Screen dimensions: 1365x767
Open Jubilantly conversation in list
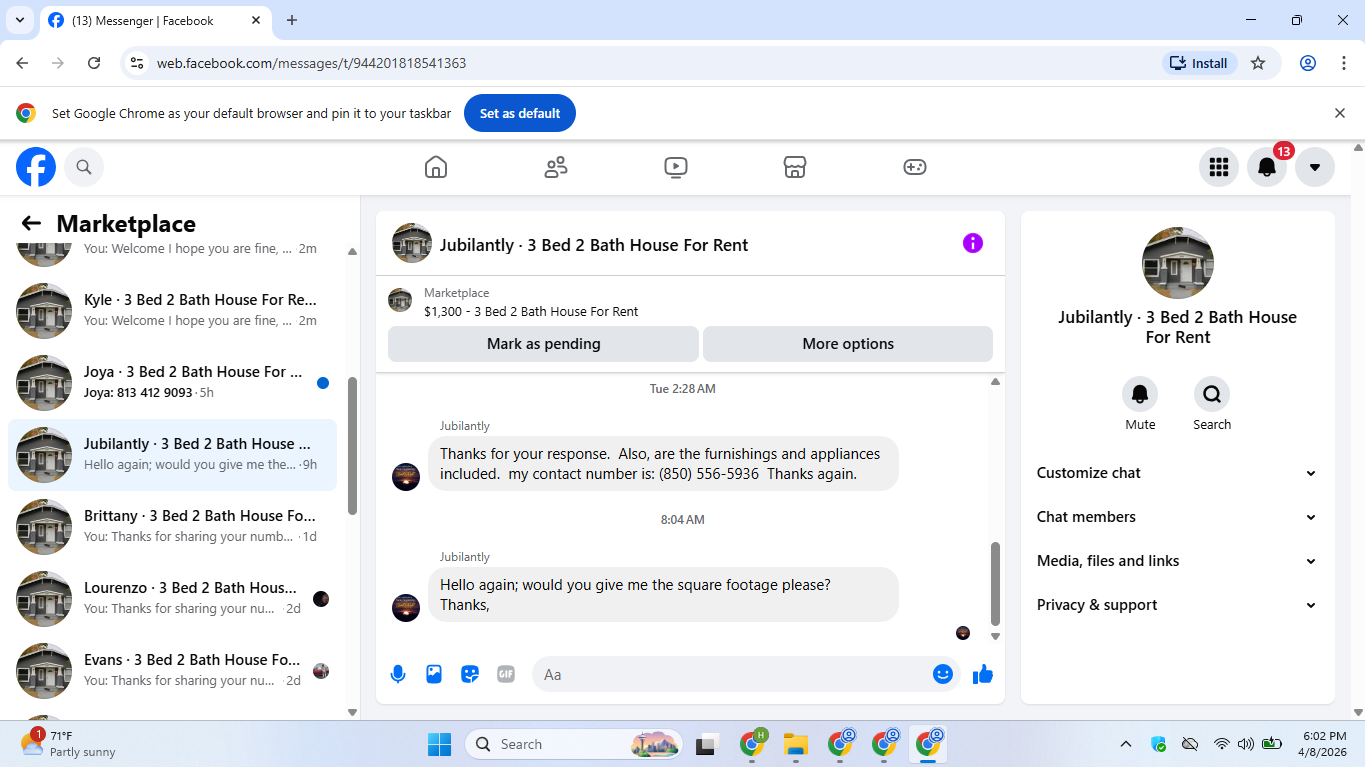(x=172, y=455)
